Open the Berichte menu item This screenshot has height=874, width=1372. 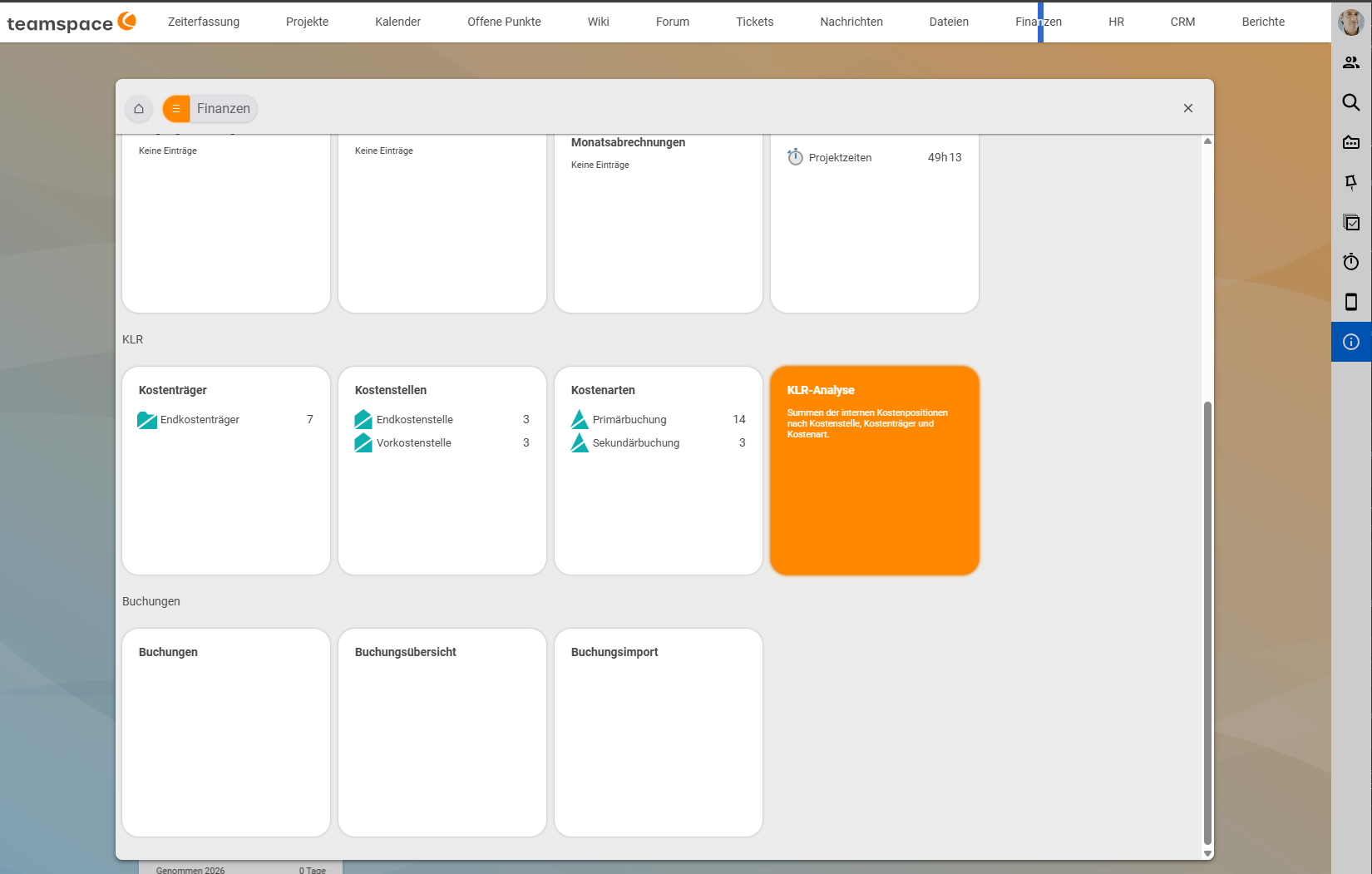[1263, 22]
